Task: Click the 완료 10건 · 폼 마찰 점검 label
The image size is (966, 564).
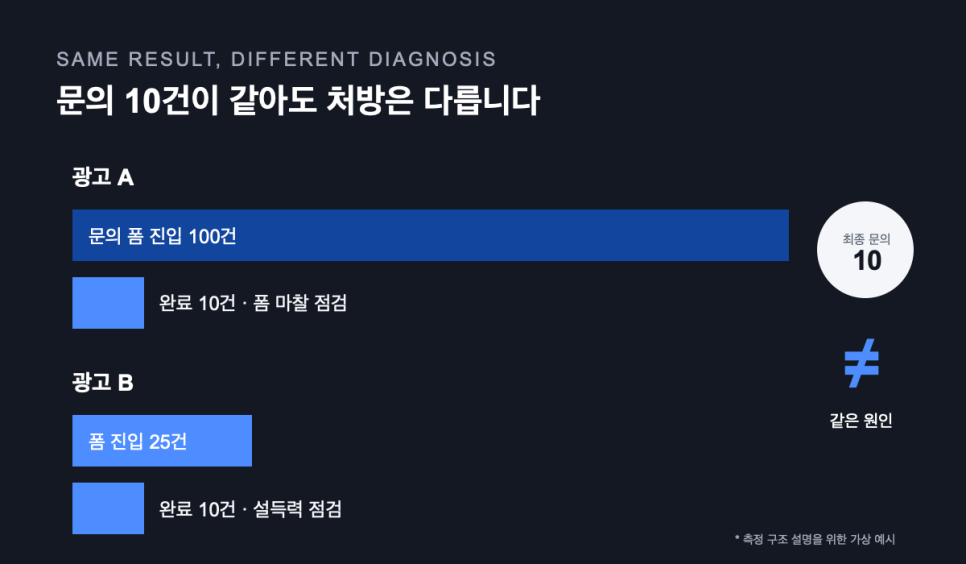Action: 253,303
